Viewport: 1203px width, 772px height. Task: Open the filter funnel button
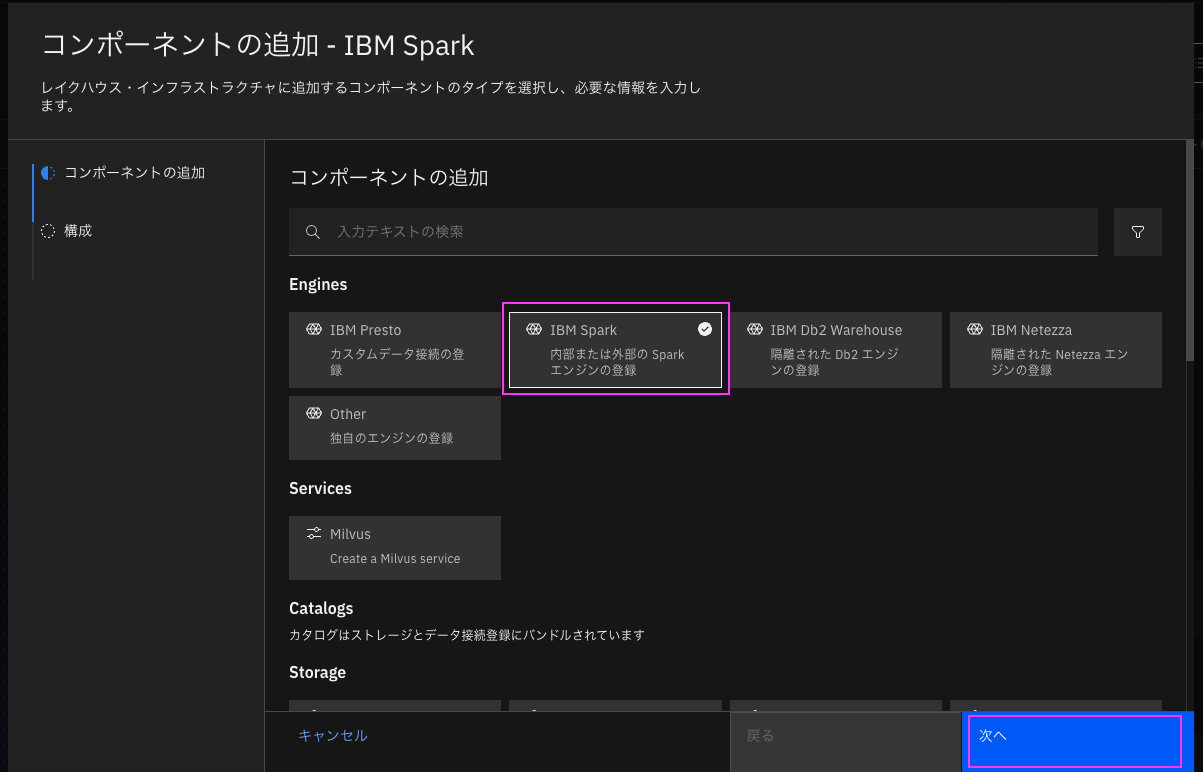pos(1138,232)
